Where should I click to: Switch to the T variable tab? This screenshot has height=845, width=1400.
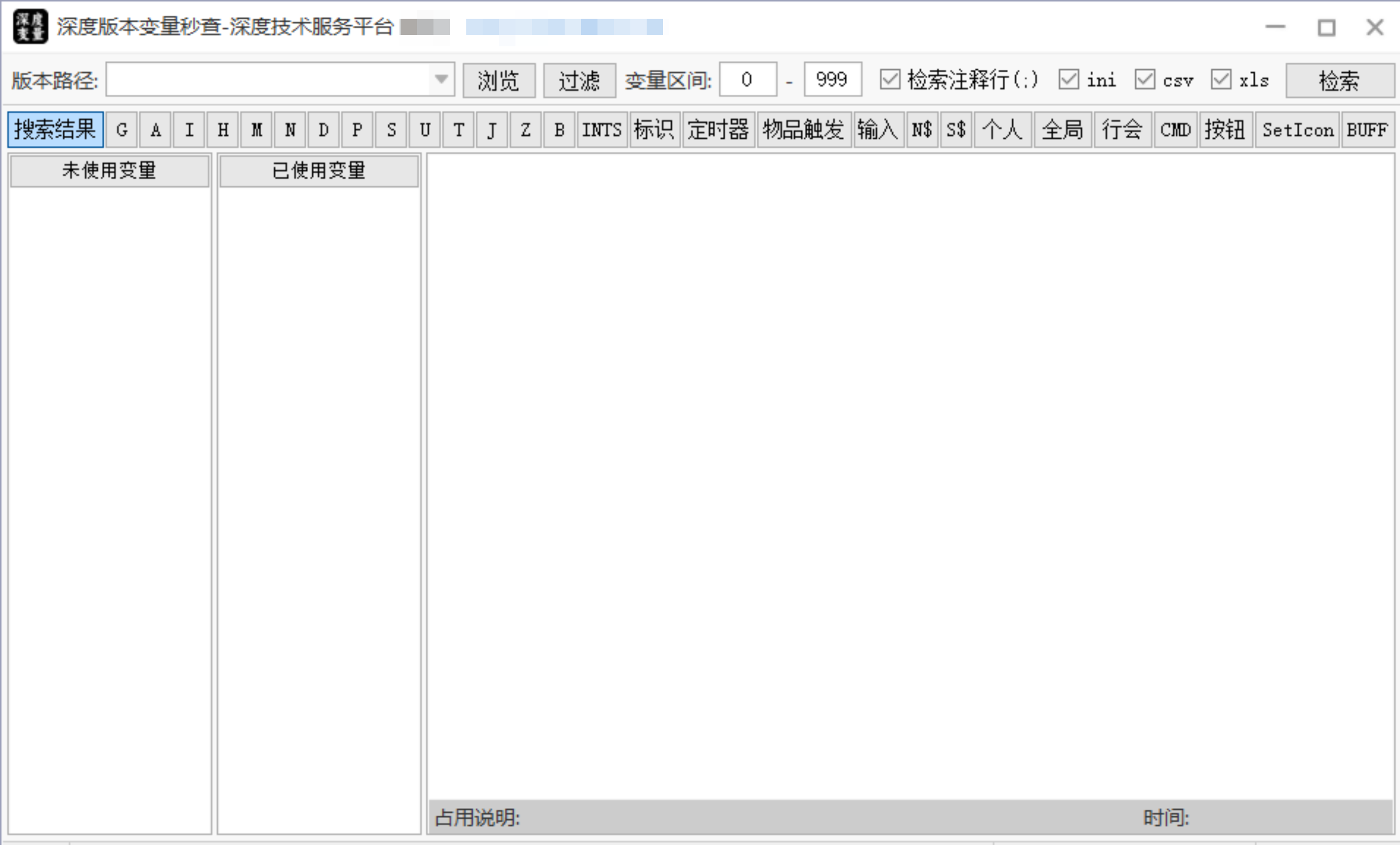pyautogui.click(x=459, y=130)
